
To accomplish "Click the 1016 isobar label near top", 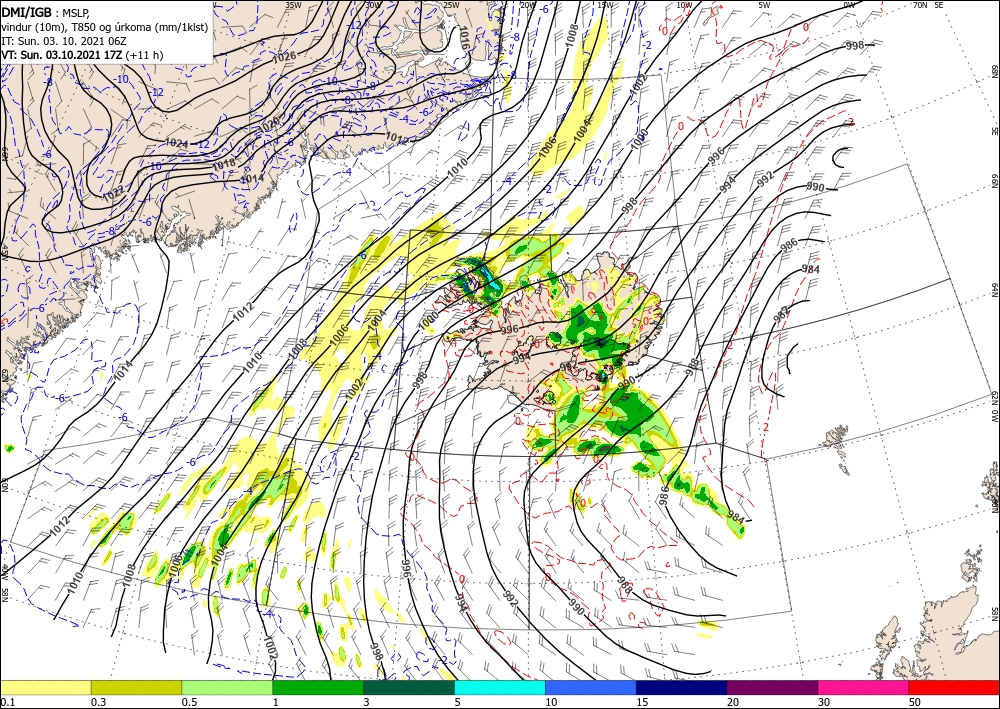I will click(x=464, y=38).
